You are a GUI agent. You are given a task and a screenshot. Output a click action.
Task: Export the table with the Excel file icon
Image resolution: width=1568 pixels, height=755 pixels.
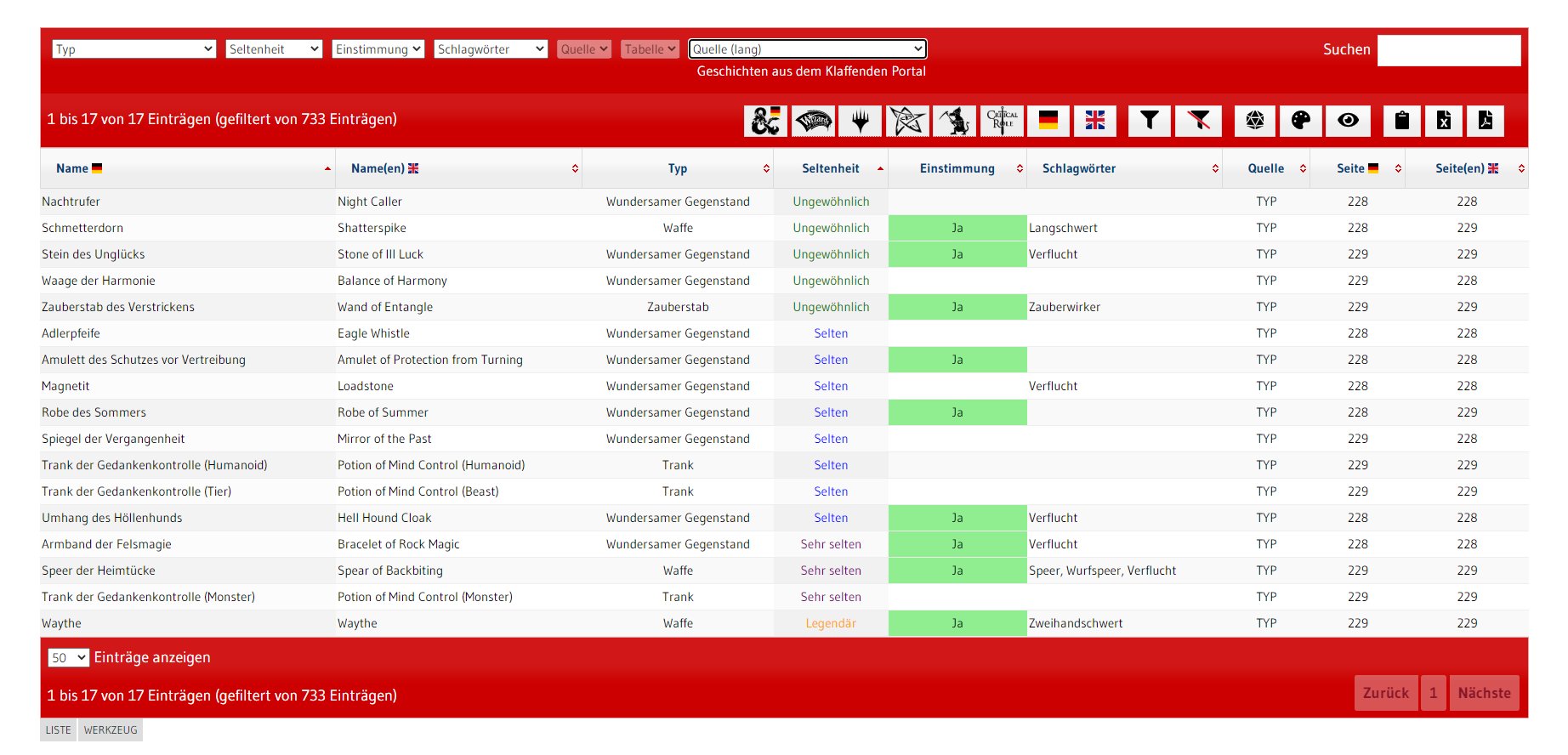pyautogui.click(x=1444, y=121)
